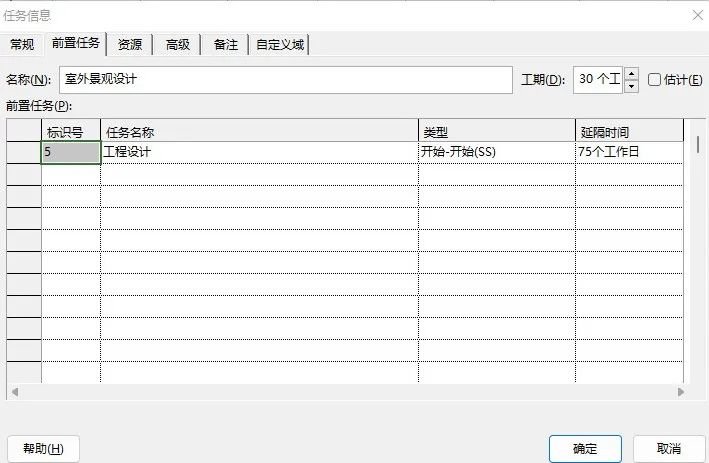Decrease duration with the down spinner arrow
The width and height of the screenshot is (709, 463).
click(632, 86)
